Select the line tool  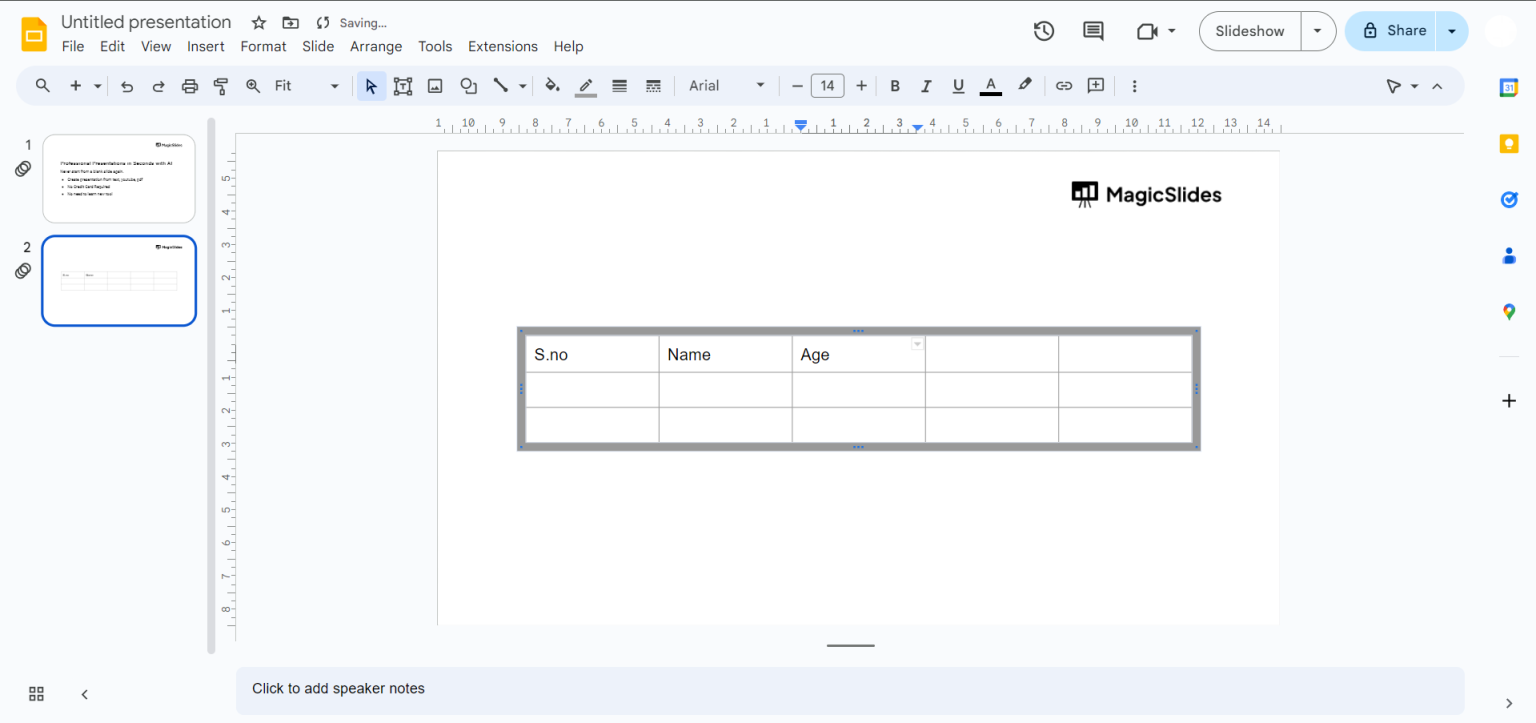501,86
